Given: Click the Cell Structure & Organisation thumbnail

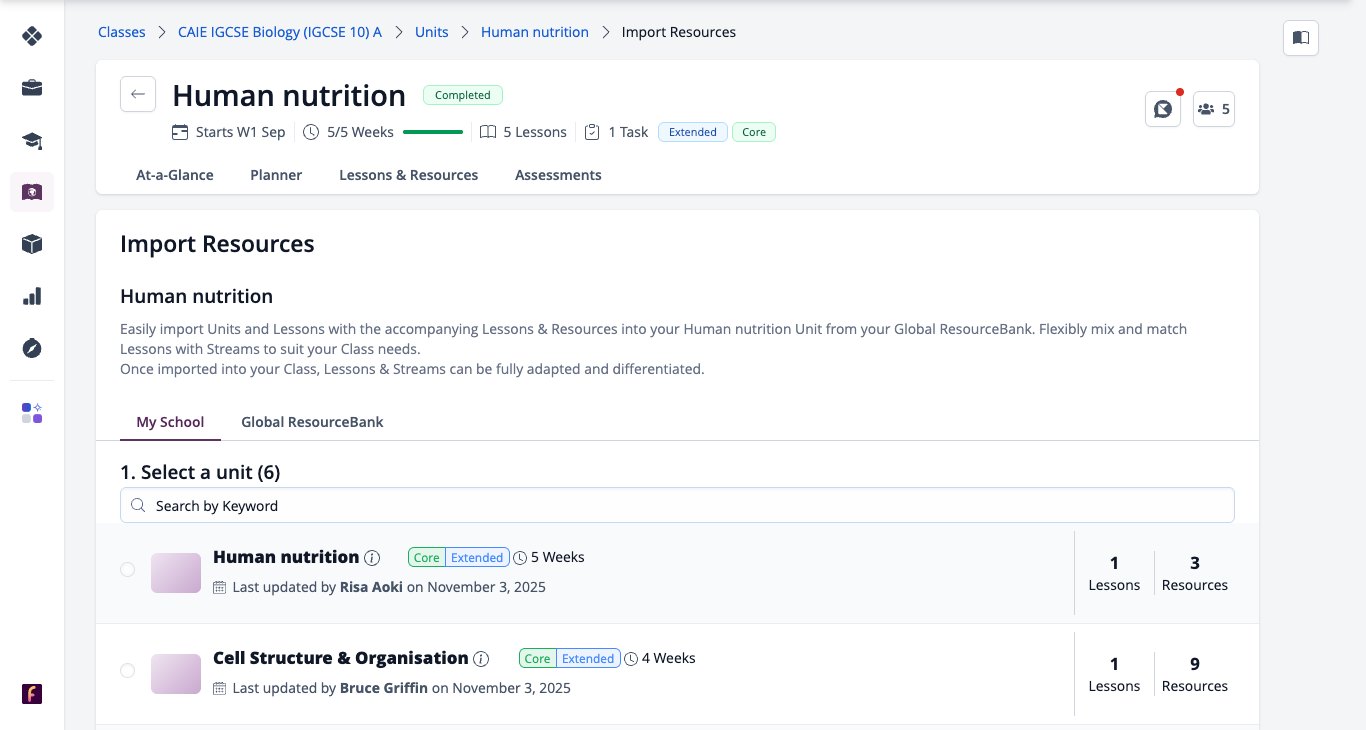Looking at the screenshot, I should 176,674.
